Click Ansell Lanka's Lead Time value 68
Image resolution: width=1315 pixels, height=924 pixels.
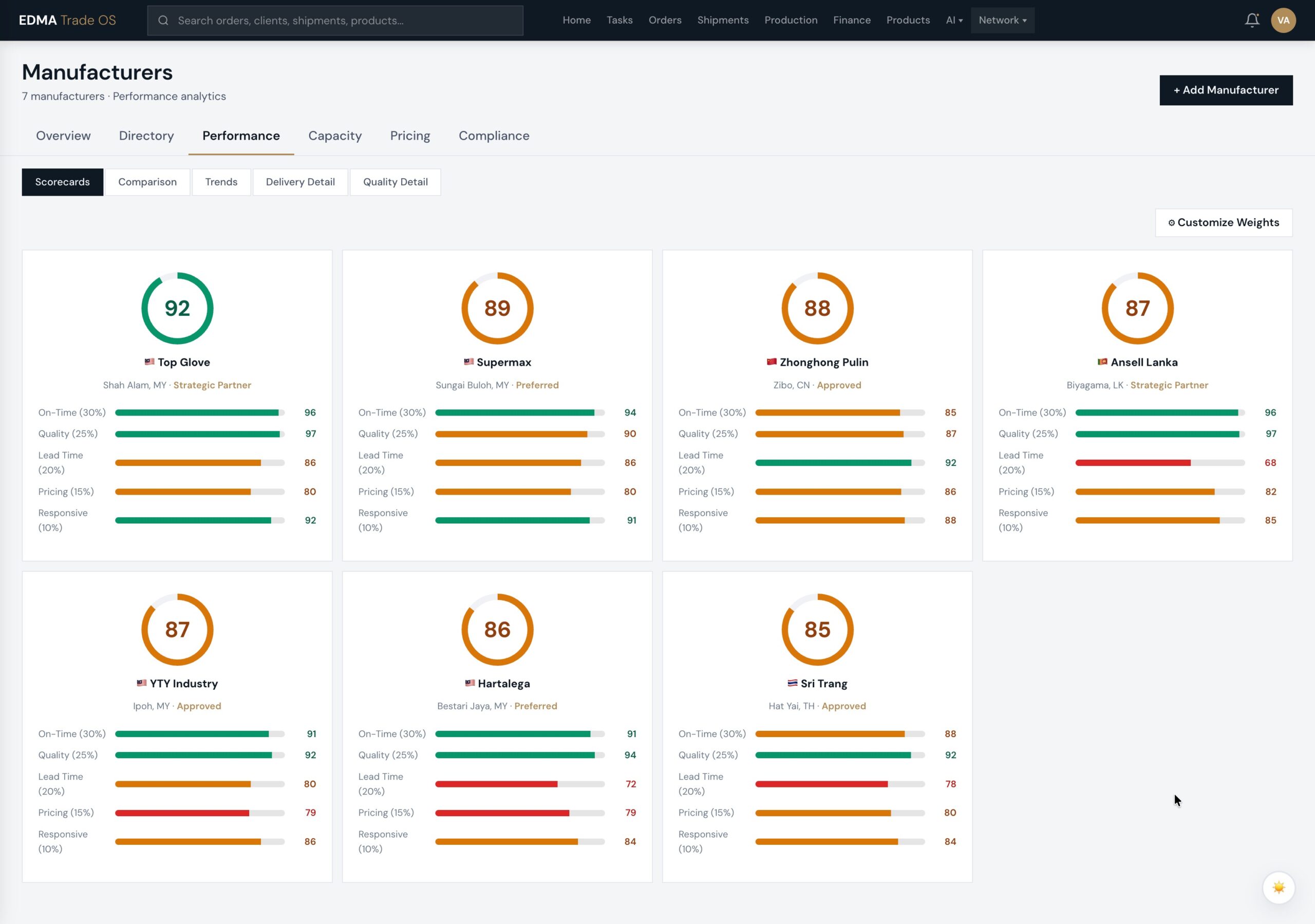[1270, 463]
